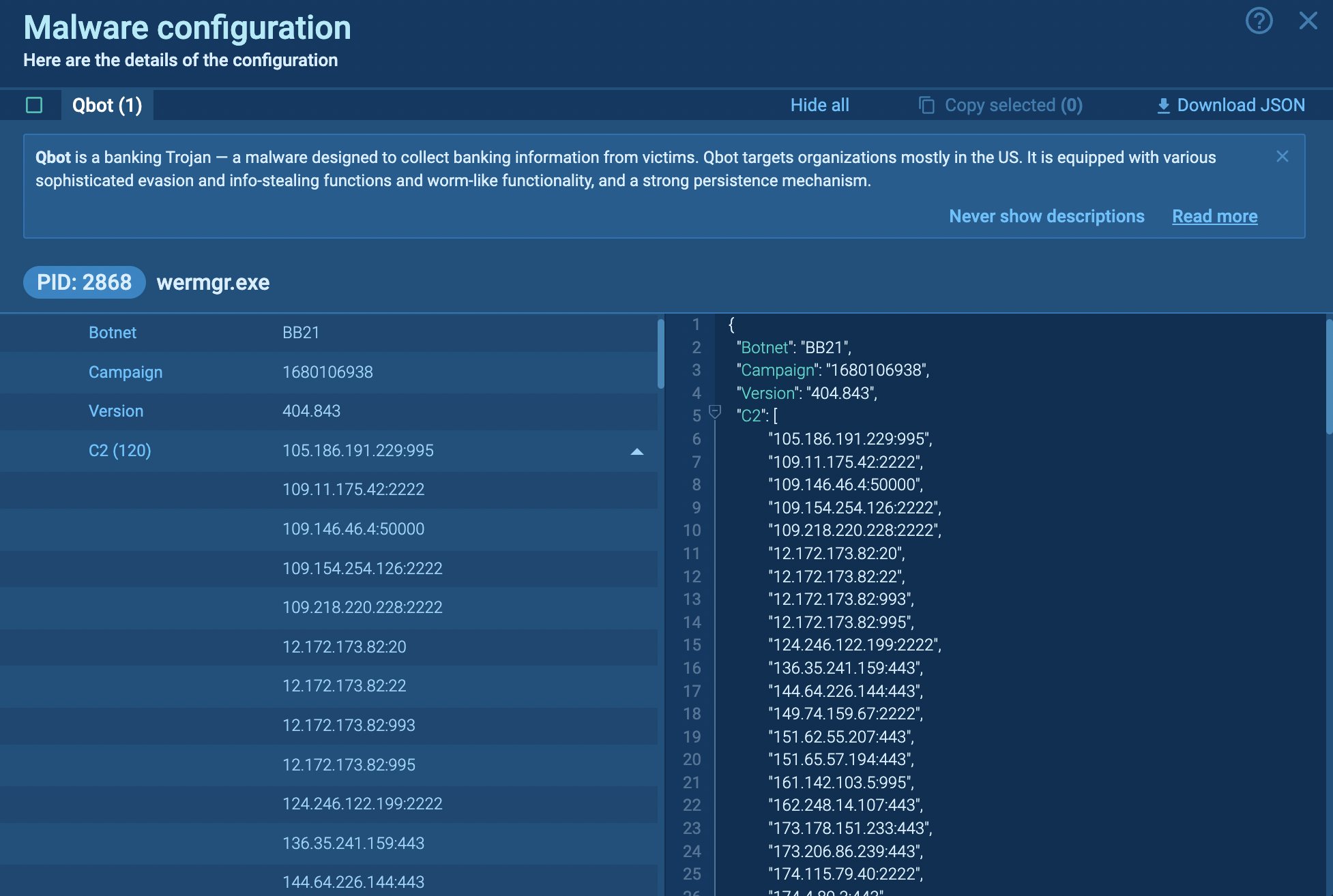Screen dimensions: 1333x896
Task: Toggle the checkbox beside the Qbot tab
Action: pyautogui.click(x=34, y=105)
